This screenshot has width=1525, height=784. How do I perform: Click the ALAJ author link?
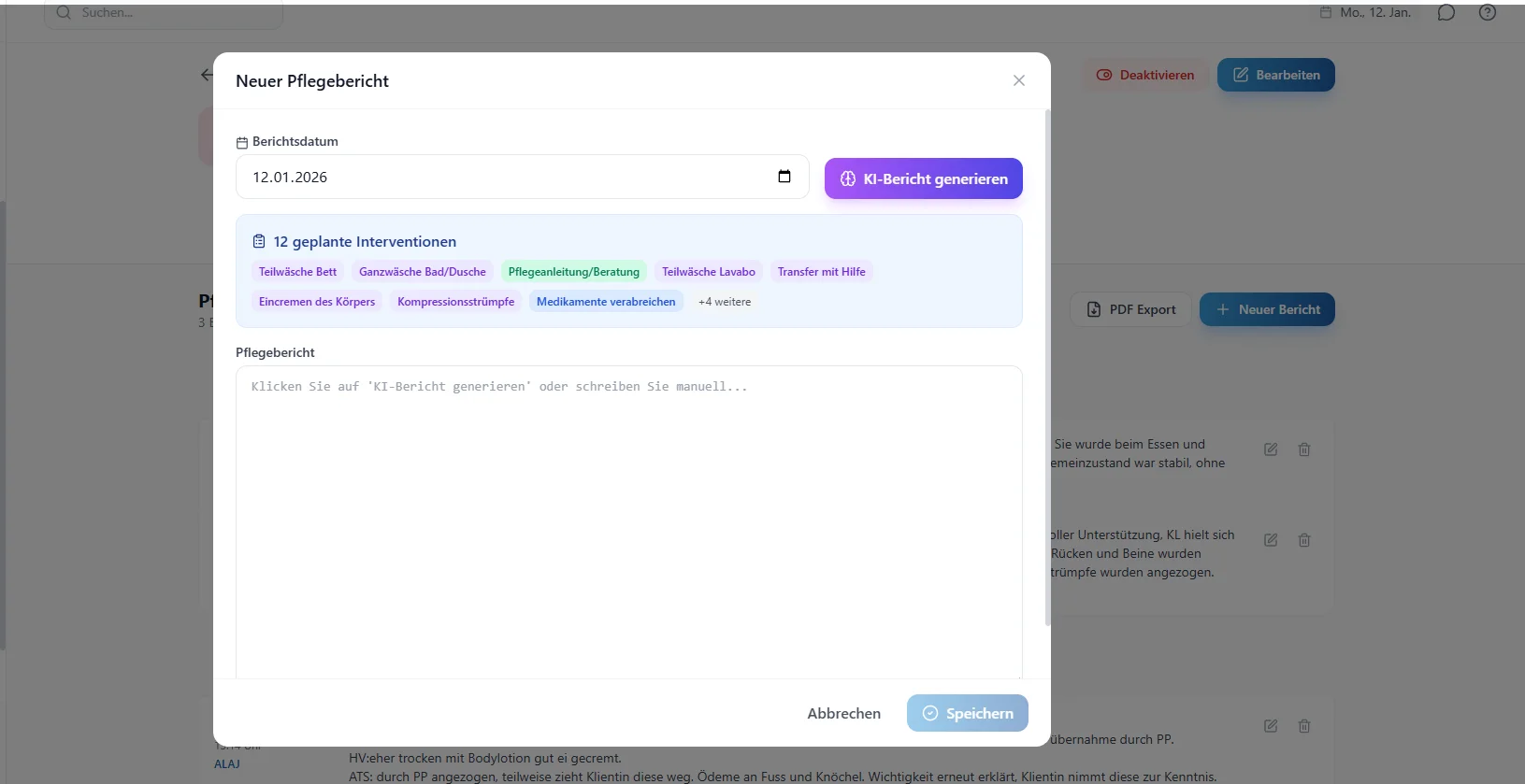click(227, 764)
